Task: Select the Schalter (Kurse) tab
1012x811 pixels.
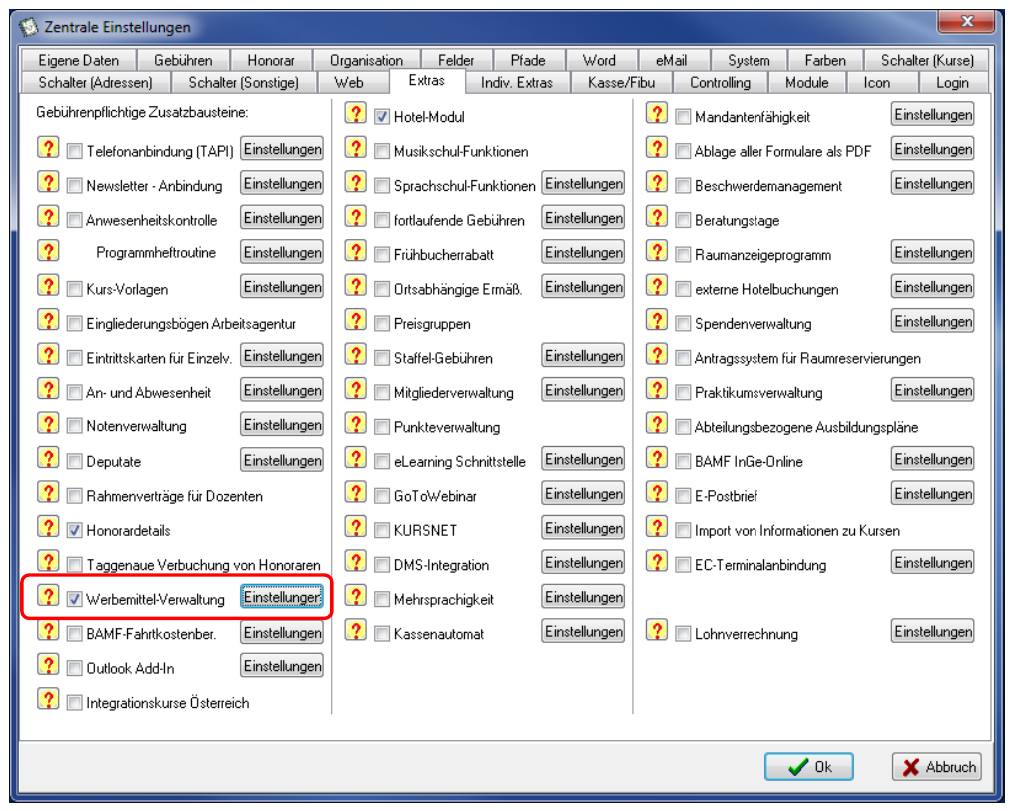Action: 927,61
